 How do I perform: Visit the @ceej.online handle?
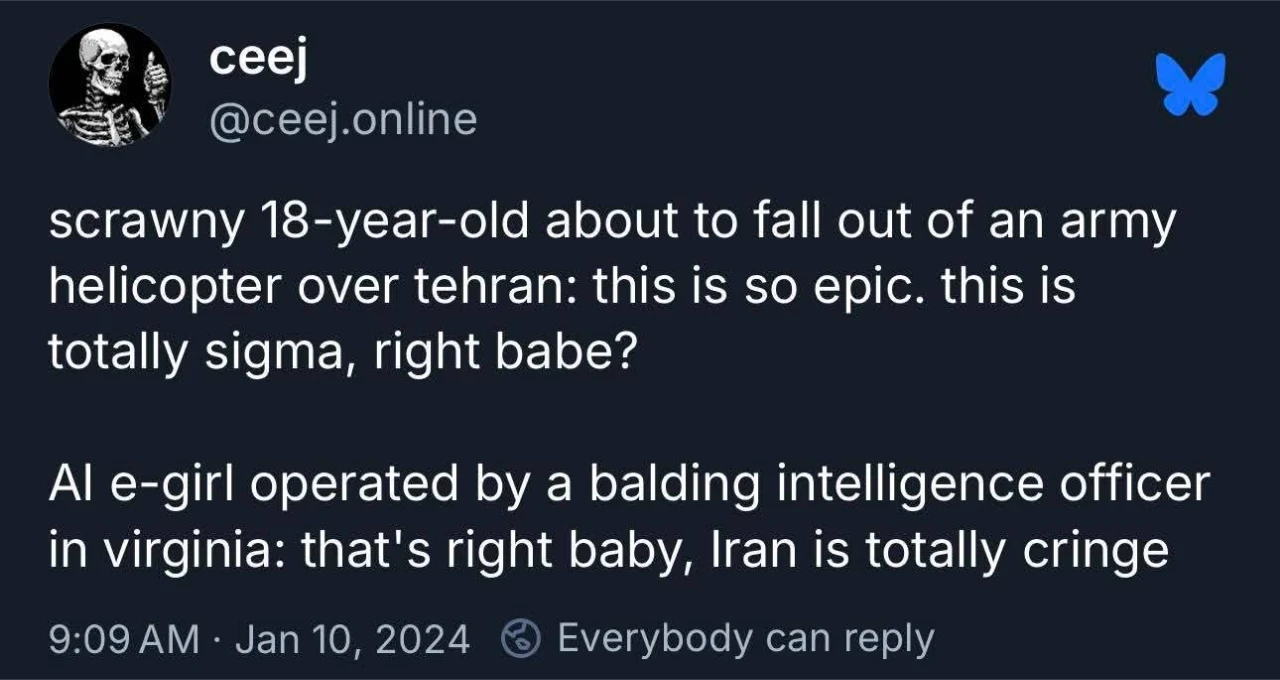click(x=342, y=120)
